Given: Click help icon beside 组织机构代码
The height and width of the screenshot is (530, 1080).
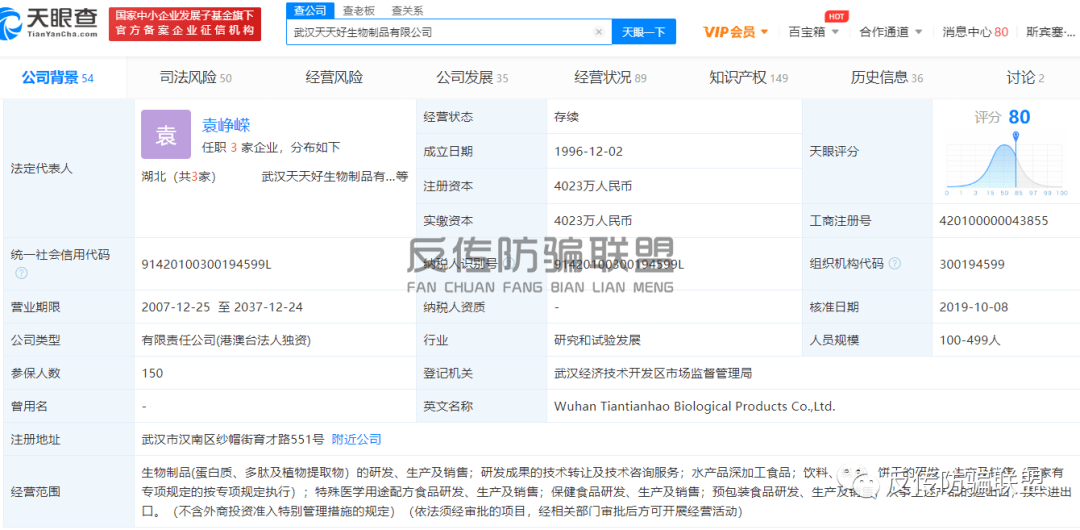Looking at the screenshot, I should tap(895, 264).
